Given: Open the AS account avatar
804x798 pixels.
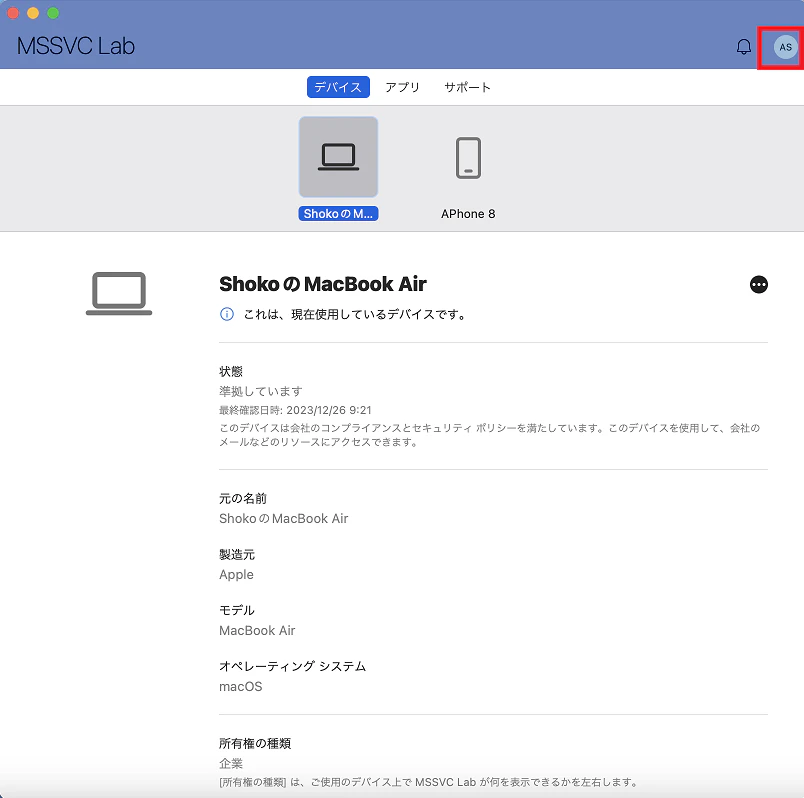Looking at the screenshot, I should (785, 47).
